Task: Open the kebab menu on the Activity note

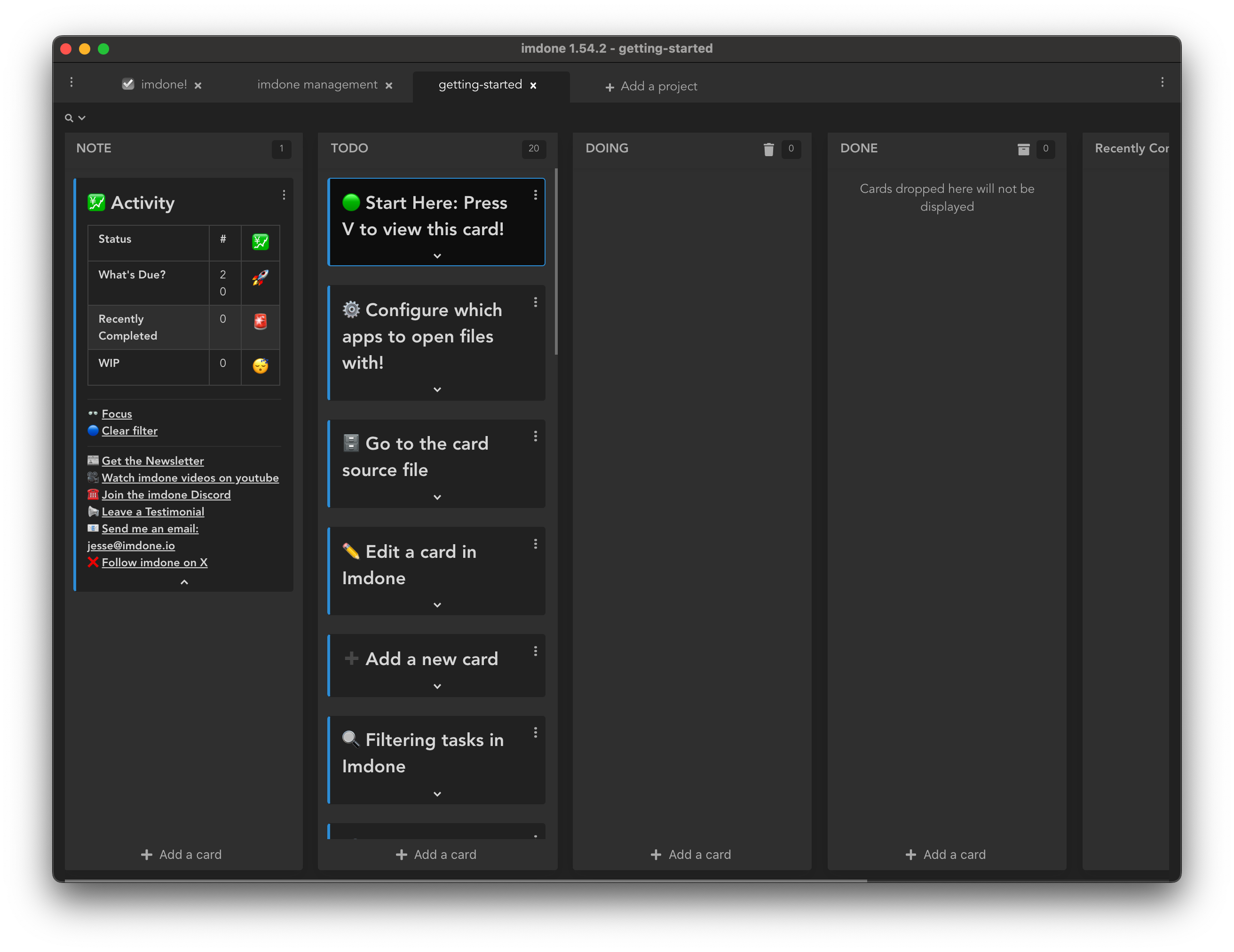Action: click(x=284, y=194)
